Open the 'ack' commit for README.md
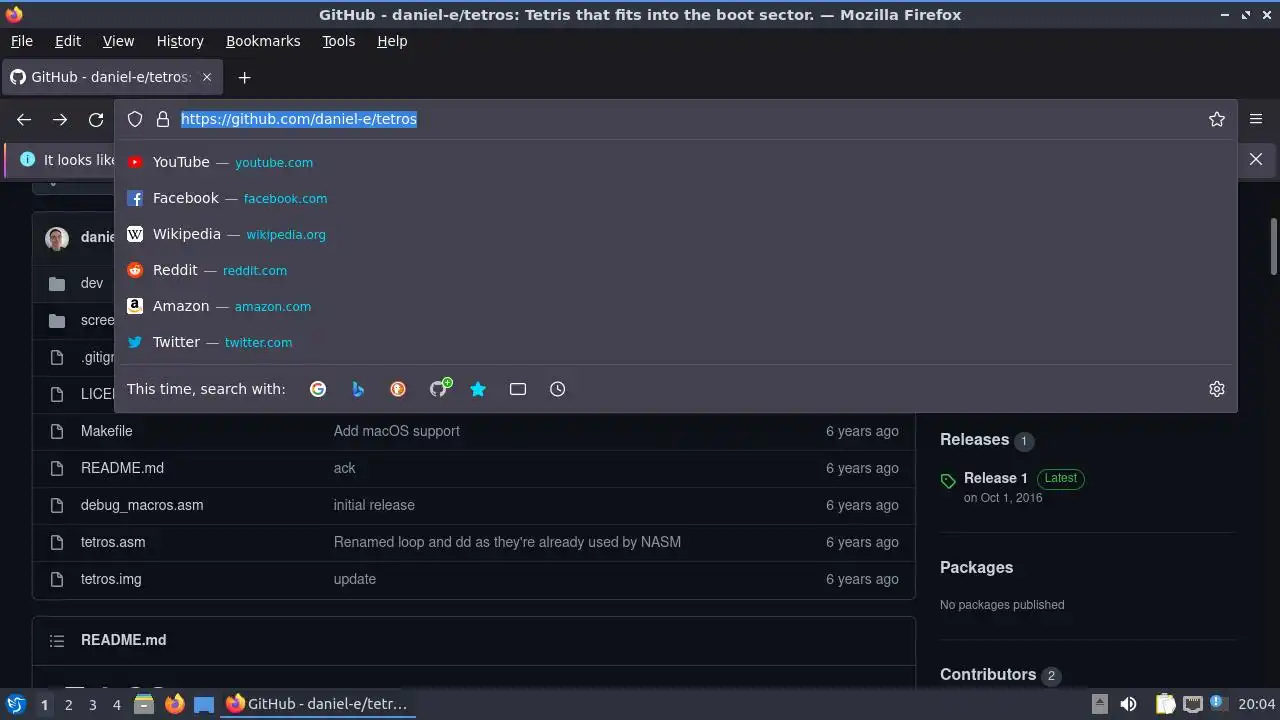The width and height of the screenshot is (1280, 720). pyautogui.click(x=344, y=468)
